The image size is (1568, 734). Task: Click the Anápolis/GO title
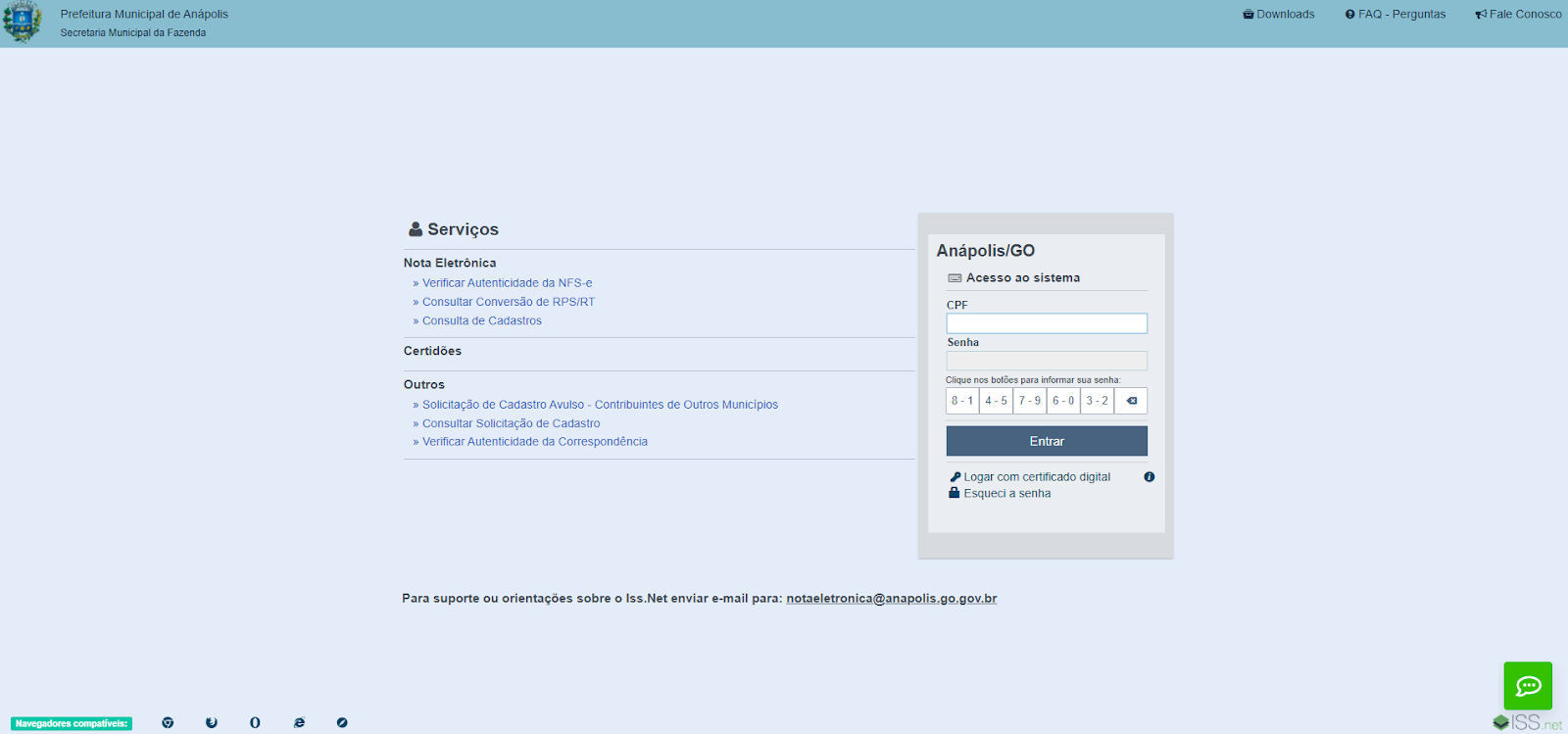pyautogui.click(x=986, y=251)
